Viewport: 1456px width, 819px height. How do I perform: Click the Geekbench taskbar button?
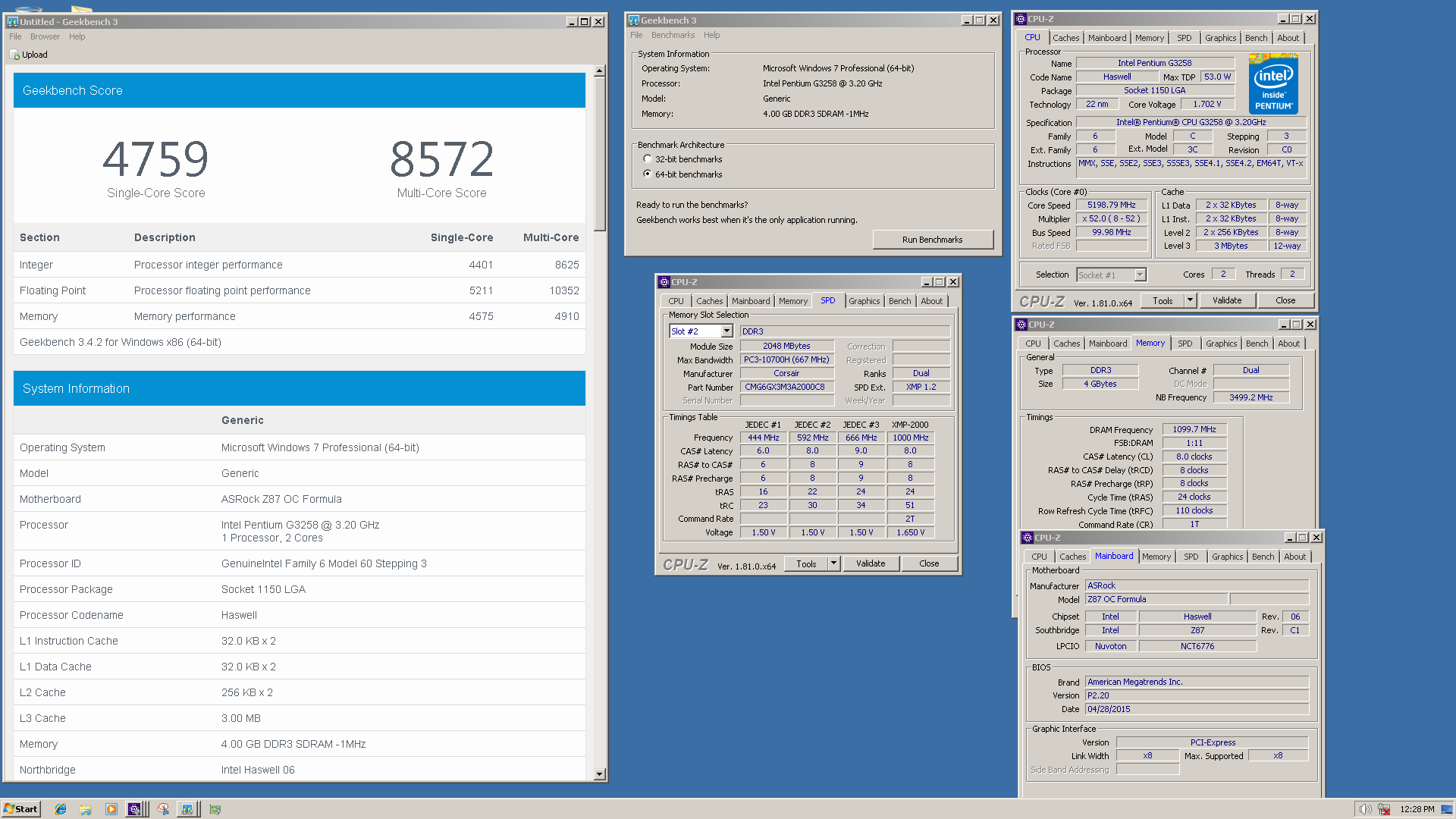[x=187, y=809]
